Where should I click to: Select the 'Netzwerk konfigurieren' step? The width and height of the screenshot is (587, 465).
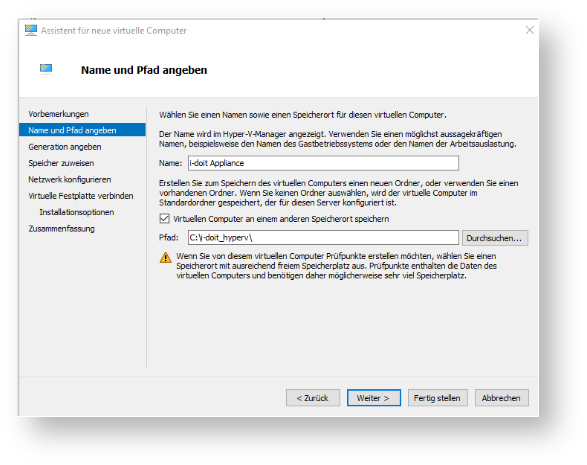tap(70, 180)
